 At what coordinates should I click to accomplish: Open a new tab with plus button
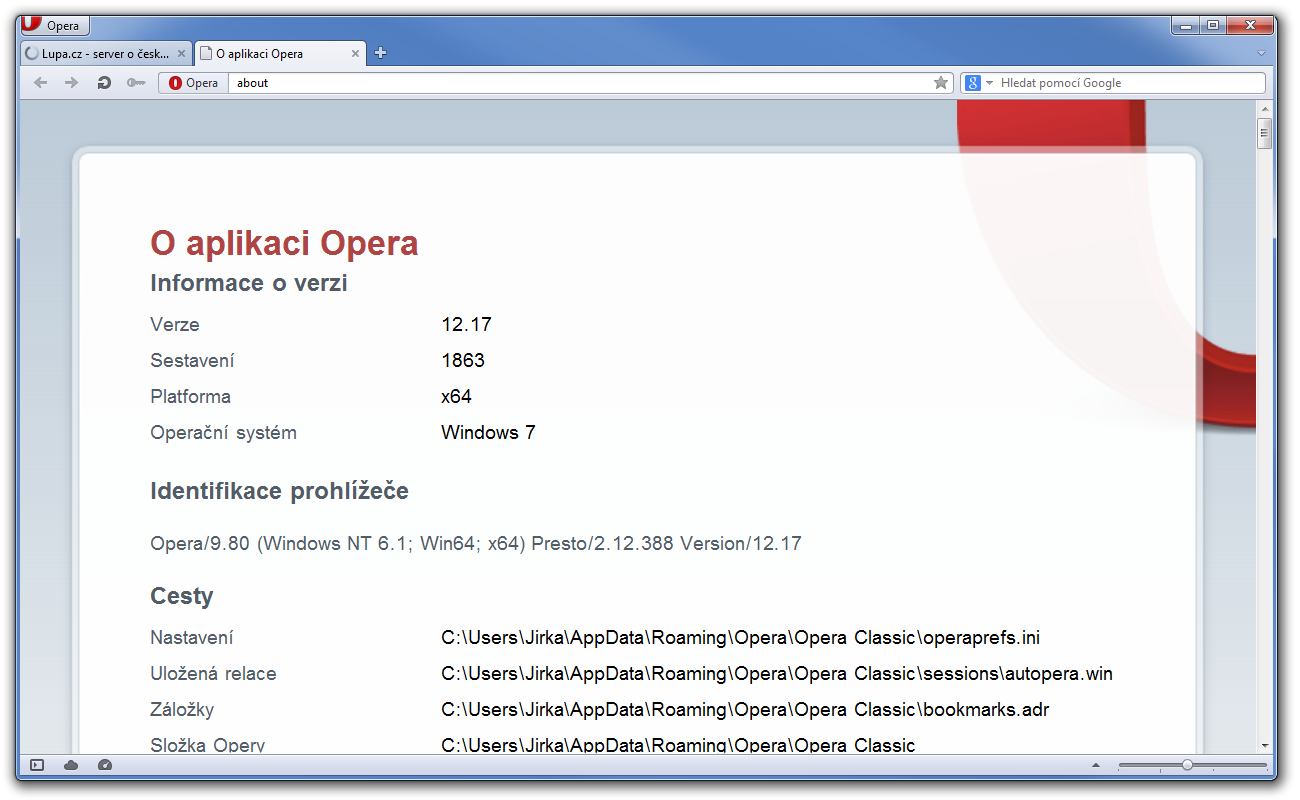tap(380, 54)
